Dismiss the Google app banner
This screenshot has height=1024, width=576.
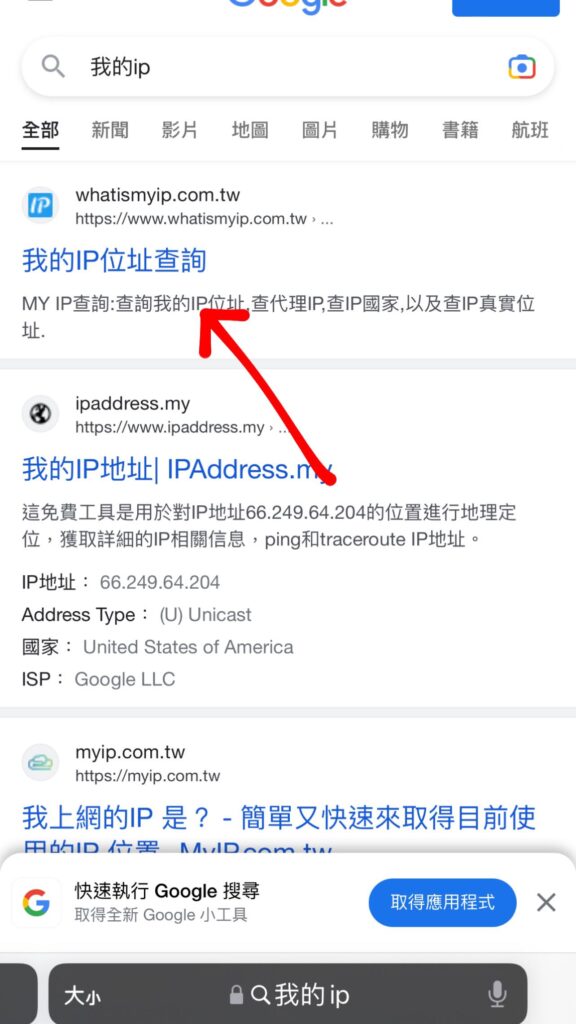point(546,903)
